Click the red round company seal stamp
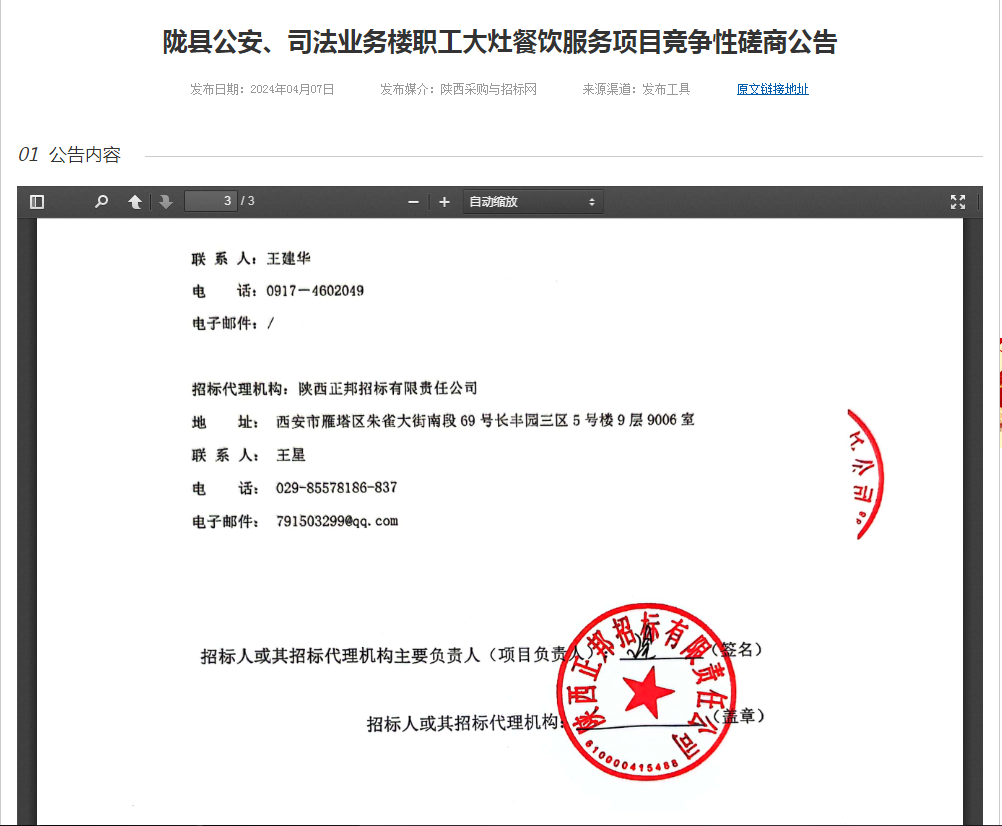The image size is (1002, 826). pyautogui.click(x=647, y=692)
